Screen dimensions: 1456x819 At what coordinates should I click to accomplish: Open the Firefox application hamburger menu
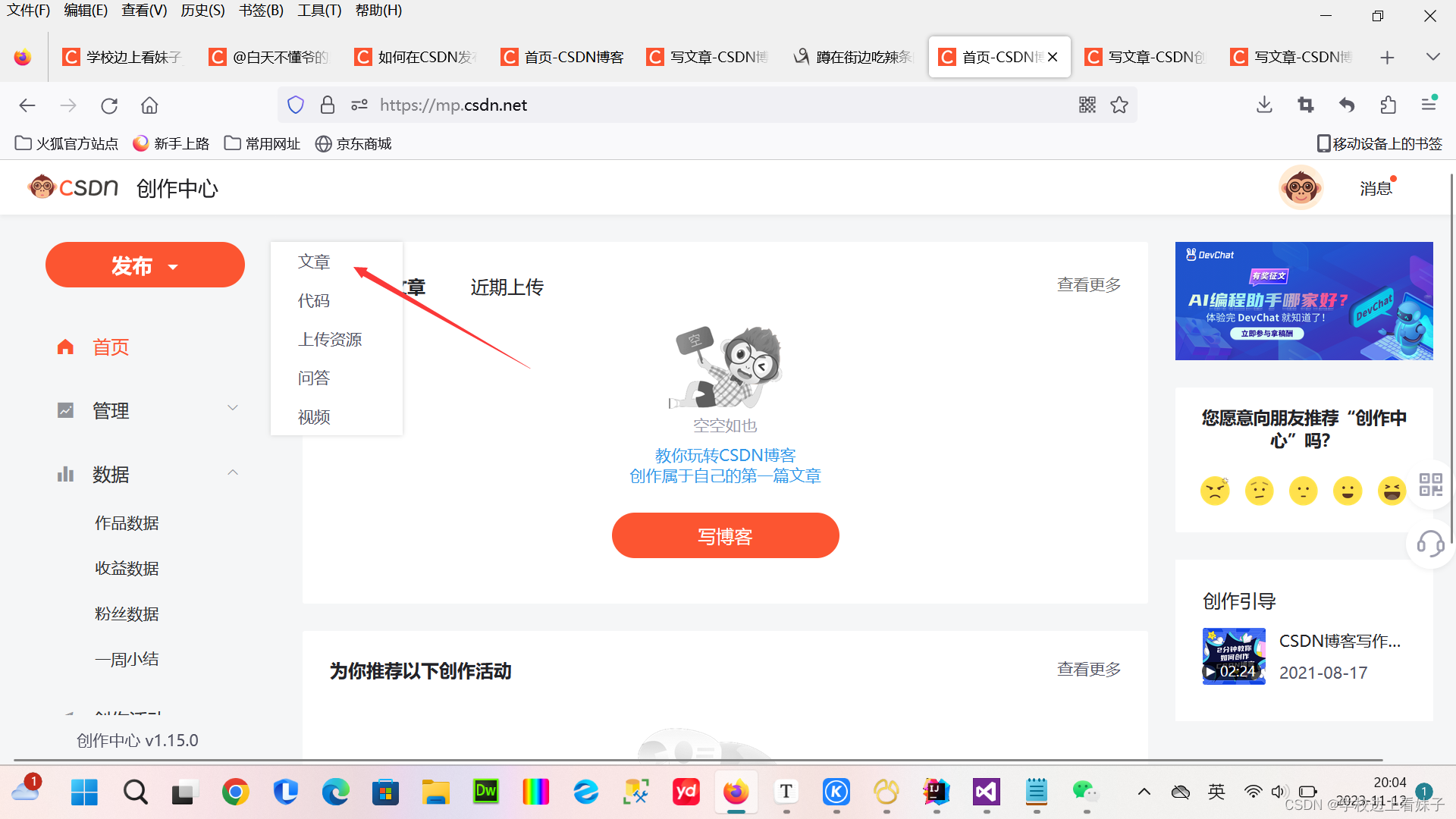[1429, 105]
